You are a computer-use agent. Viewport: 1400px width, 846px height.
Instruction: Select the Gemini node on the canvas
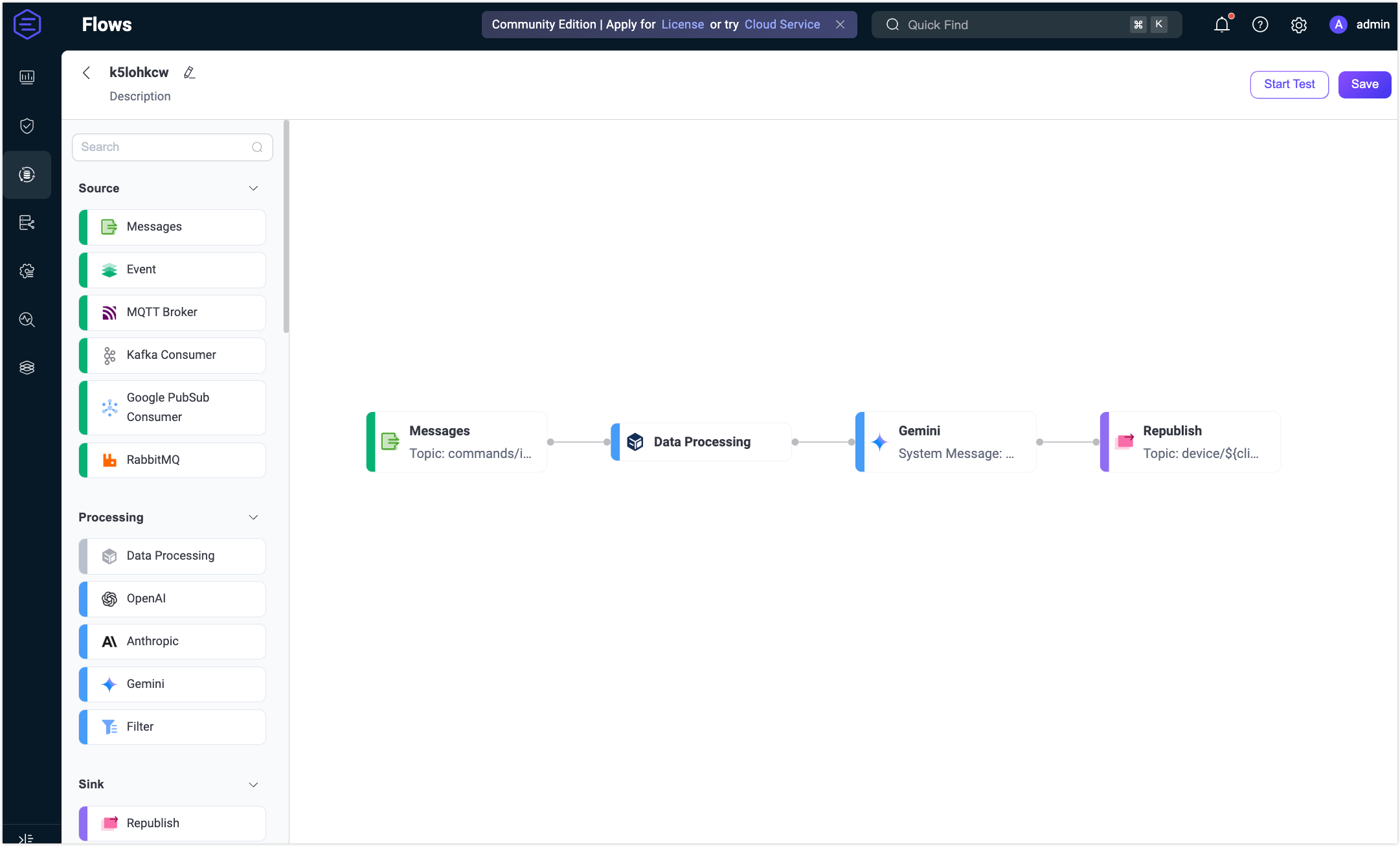(947, 442)
